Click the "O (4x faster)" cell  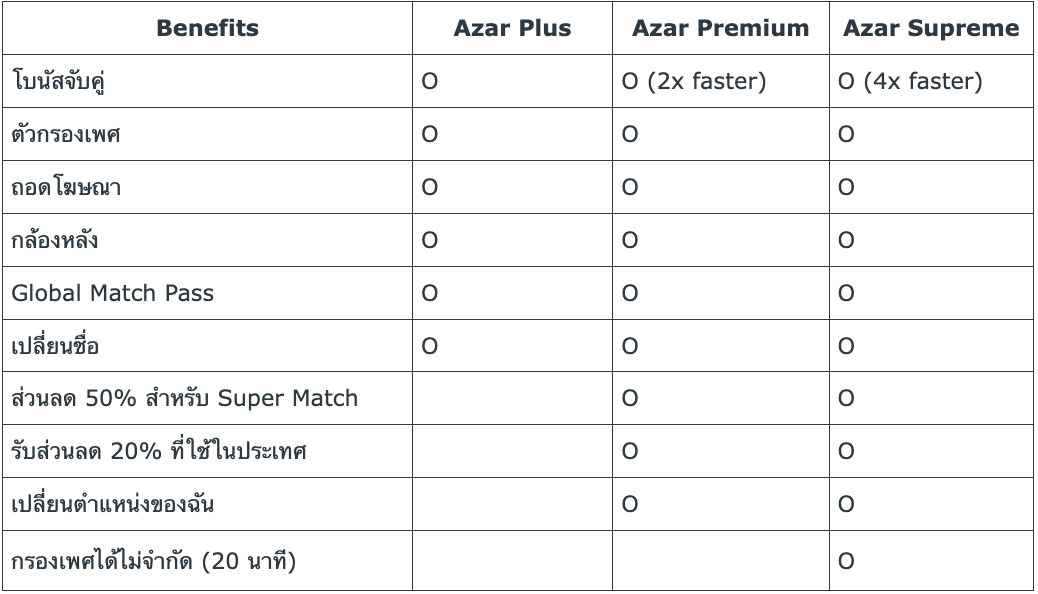[x=910, y=82]
